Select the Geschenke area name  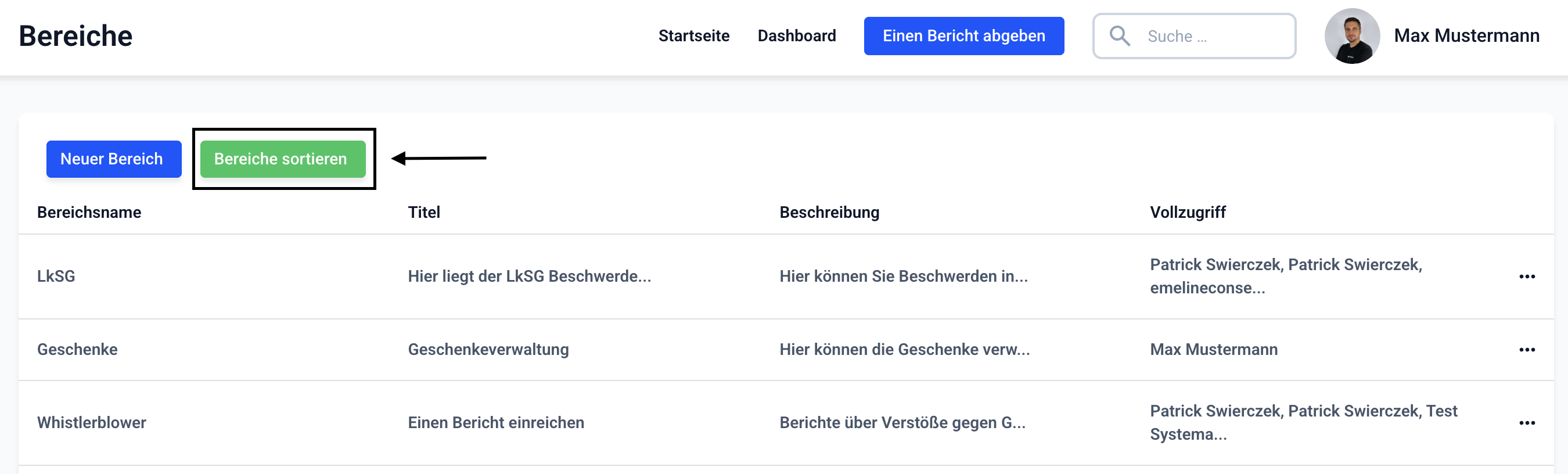pos(77,349)
